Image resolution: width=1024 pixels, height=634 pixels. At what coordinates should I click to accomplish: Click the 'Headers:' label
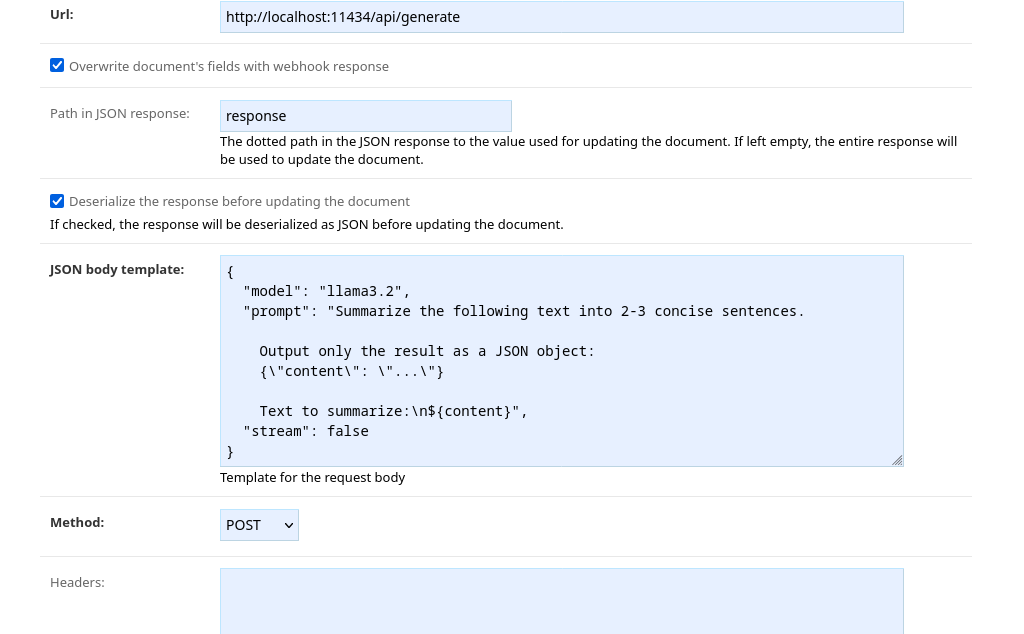click(77, 582)
